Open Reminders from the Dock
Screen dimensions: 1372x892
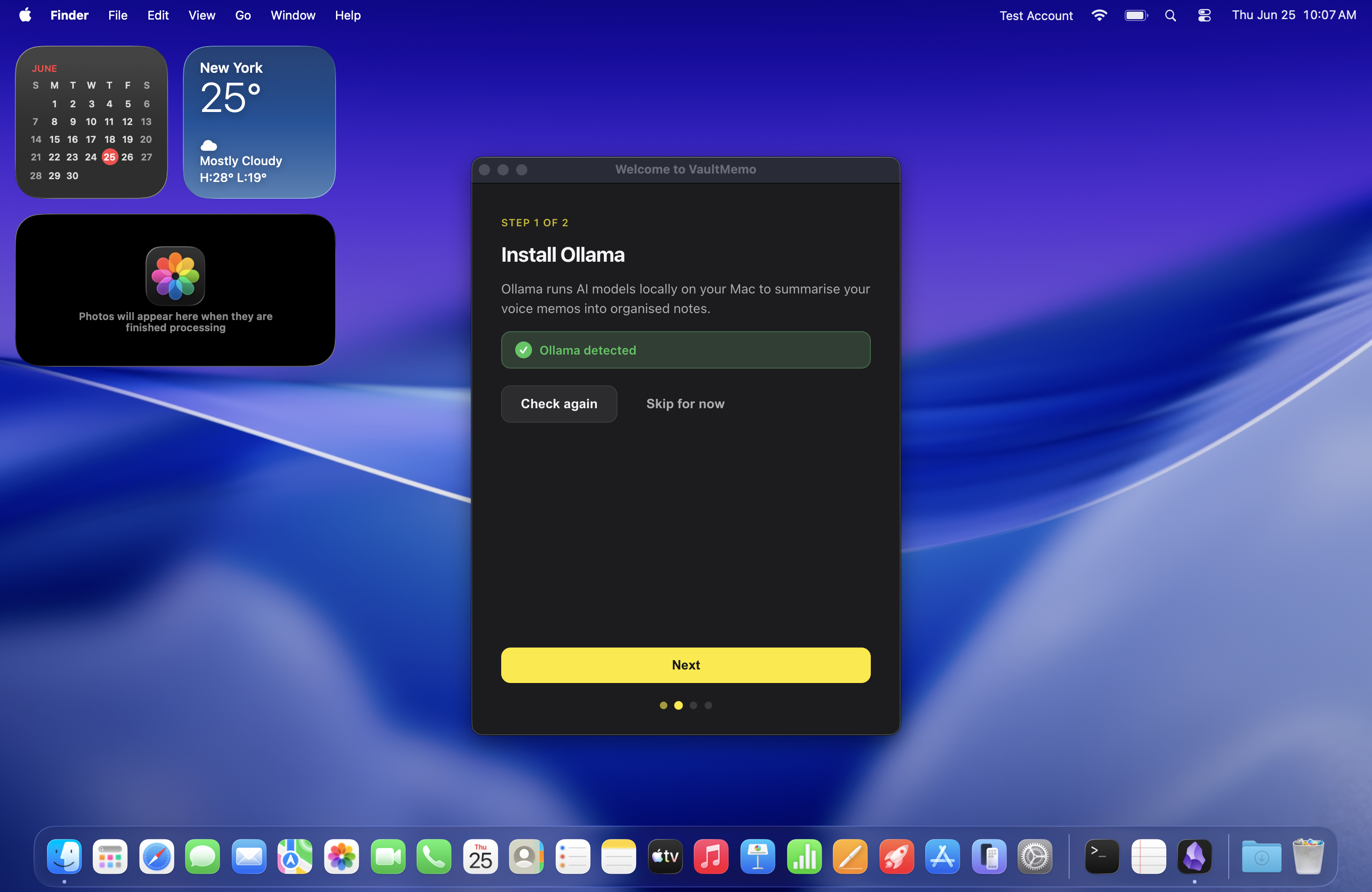click(573, 856)
